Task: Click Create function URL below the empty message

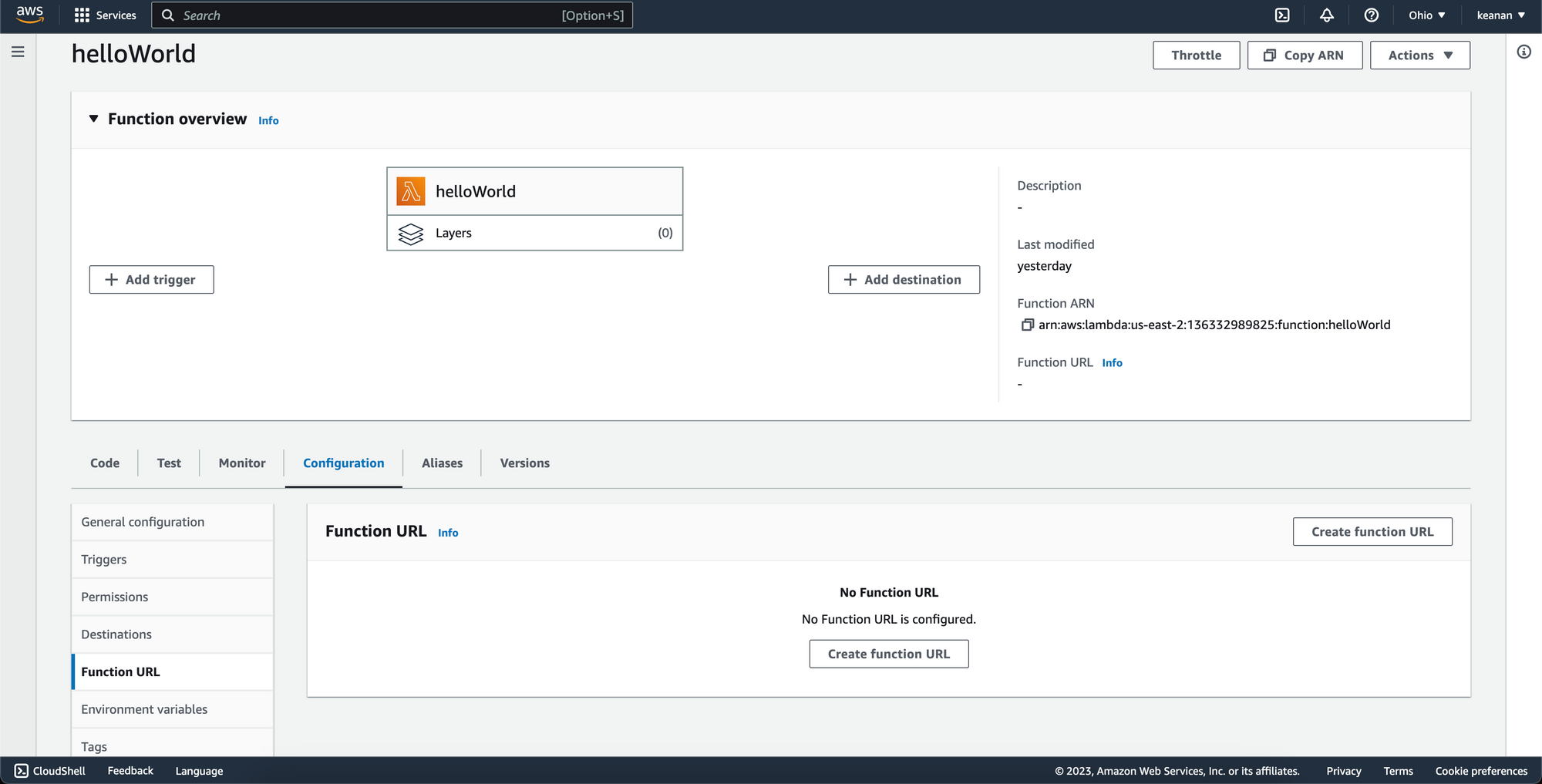Action: tap(889, 654)
